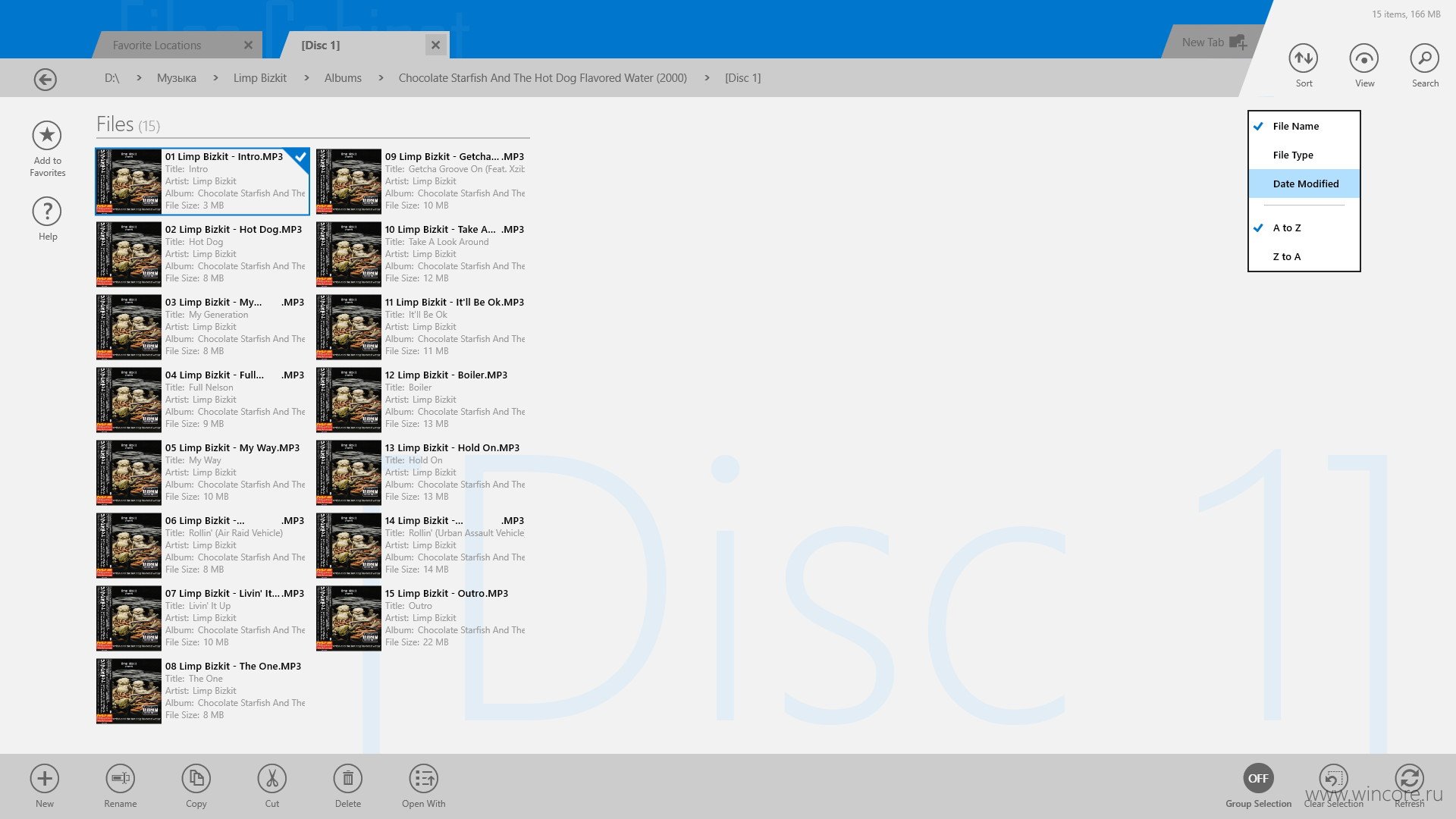Click the Clear Selection button

1334,779
